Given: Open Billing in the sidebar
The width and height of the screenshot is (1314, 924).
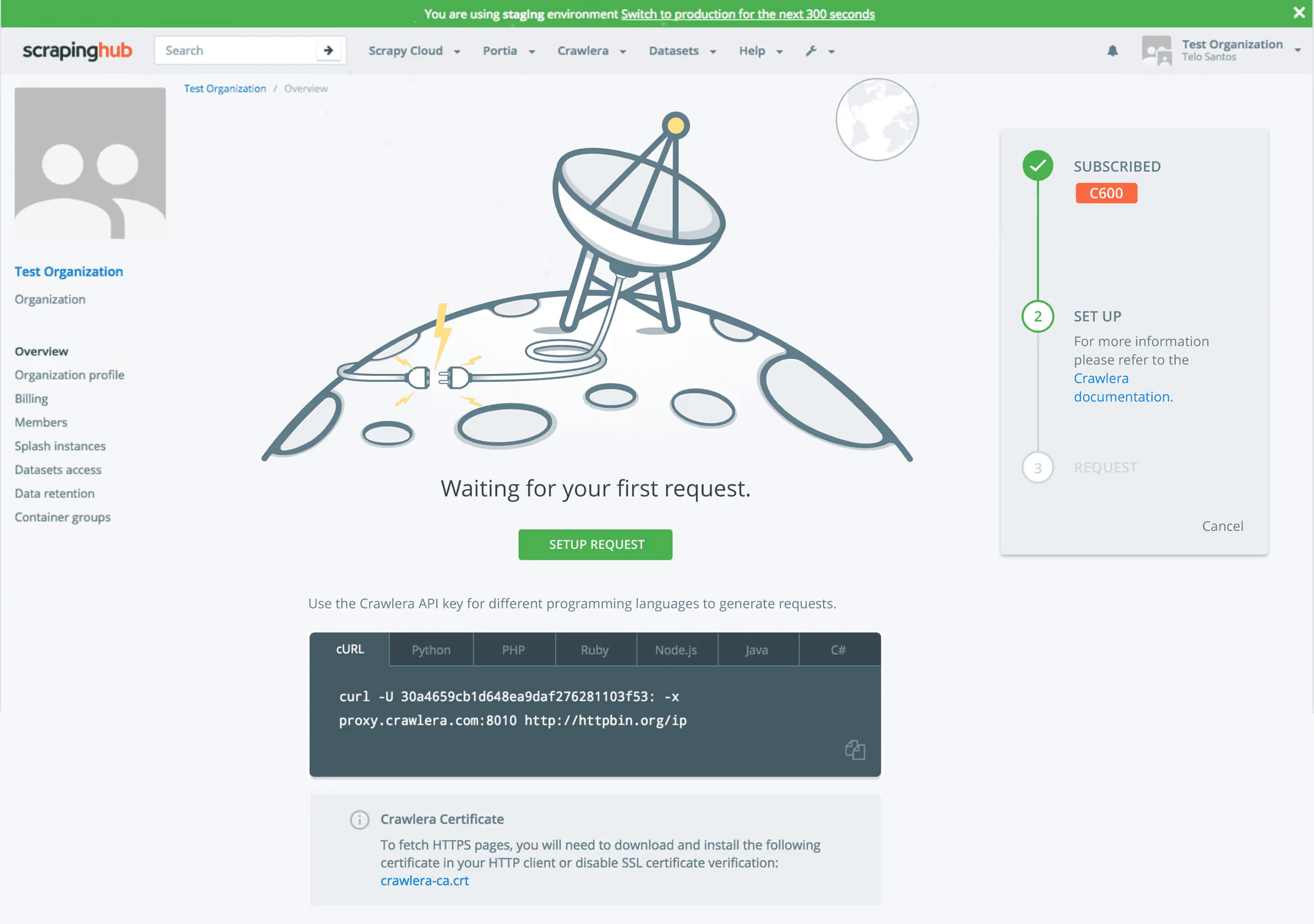Looking at the screenshot, I should pyautogui.click(x=31, y=399).
